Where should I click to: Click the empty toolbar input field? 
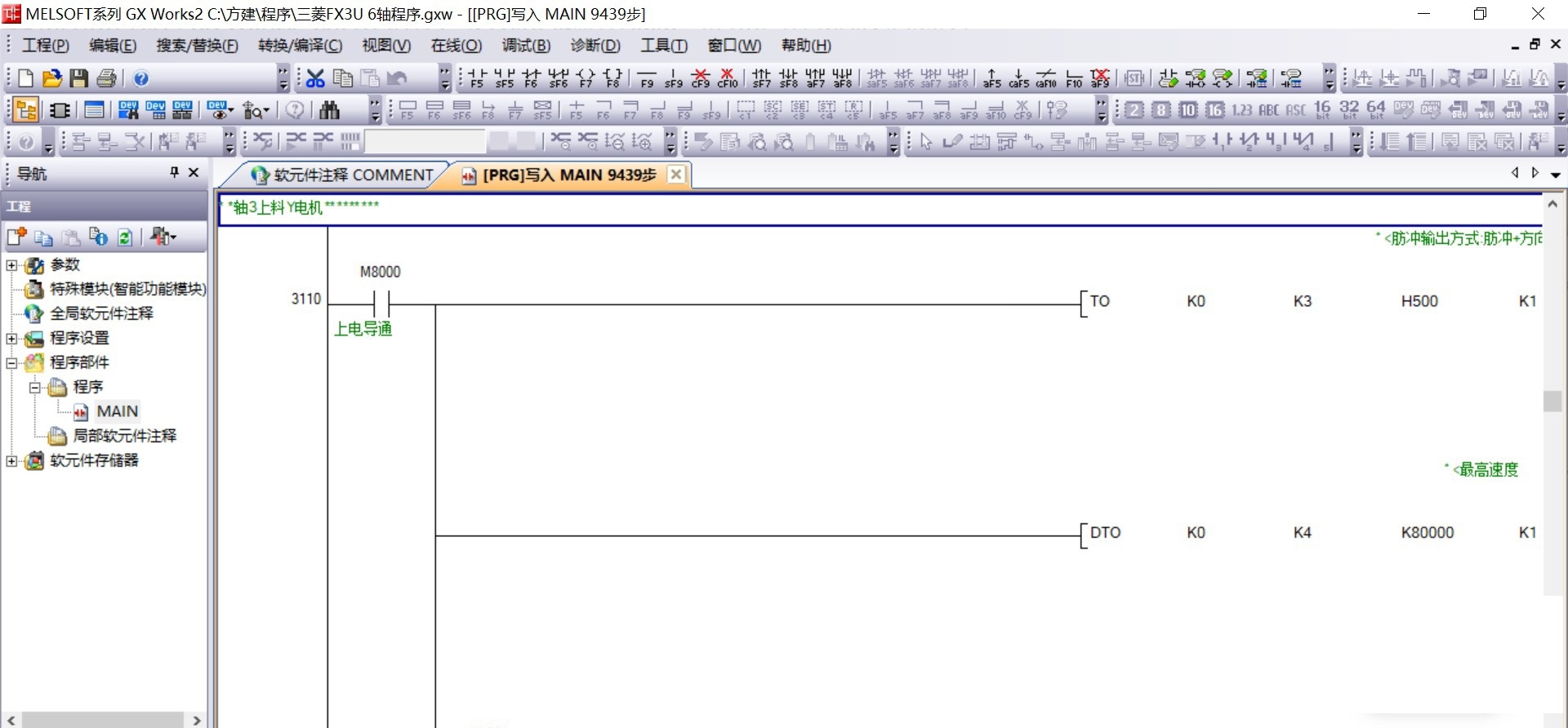point(425,141)
